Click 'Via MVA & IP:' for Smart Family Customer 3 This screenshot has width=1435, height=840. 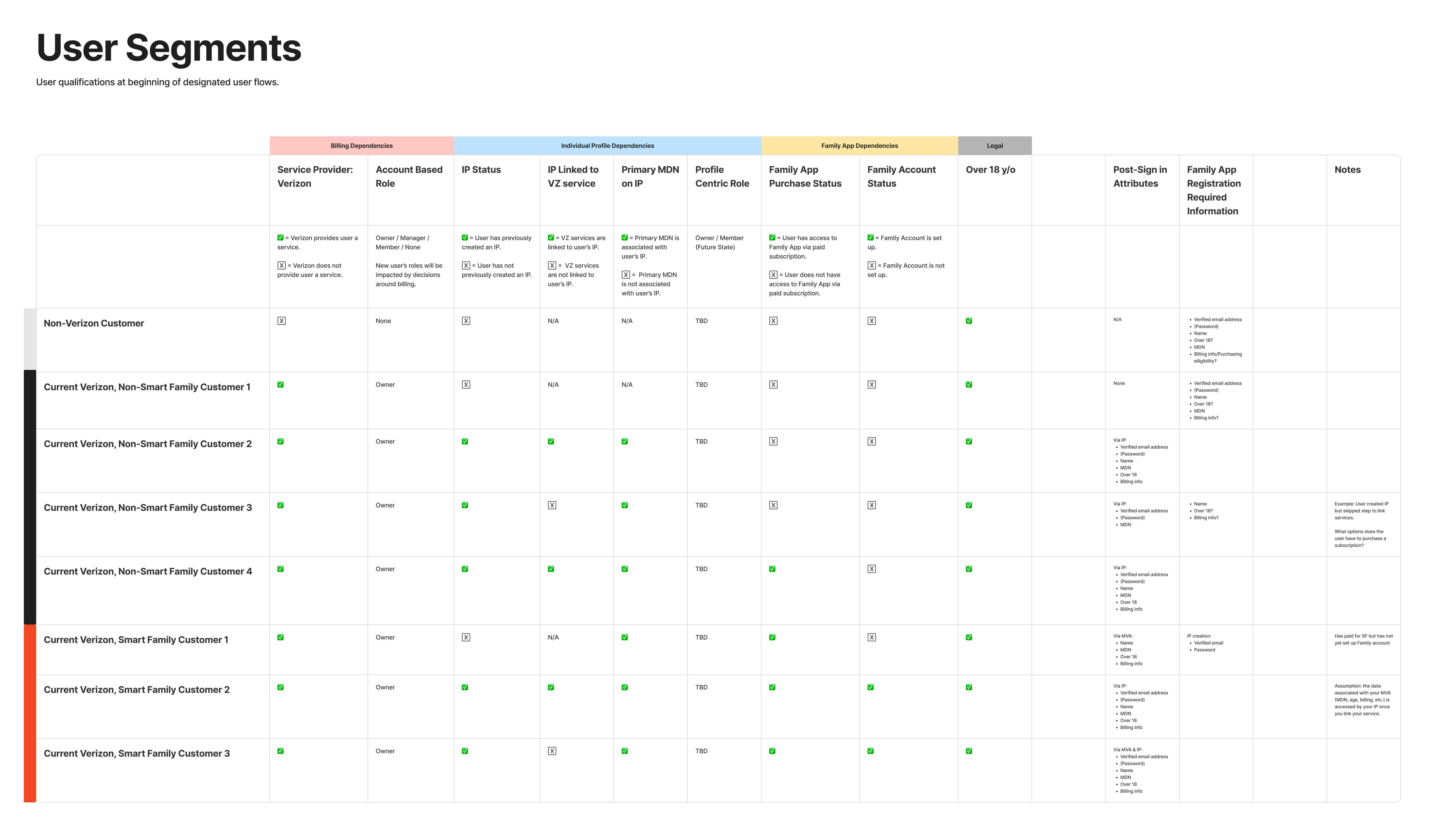(1127, 750)
